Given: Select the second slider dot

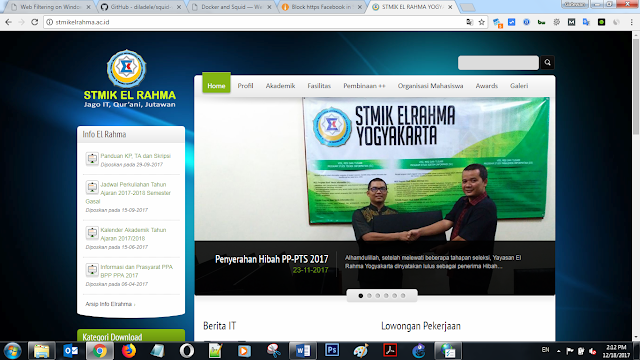Looking at the screenshot, I should pos(369,296).
